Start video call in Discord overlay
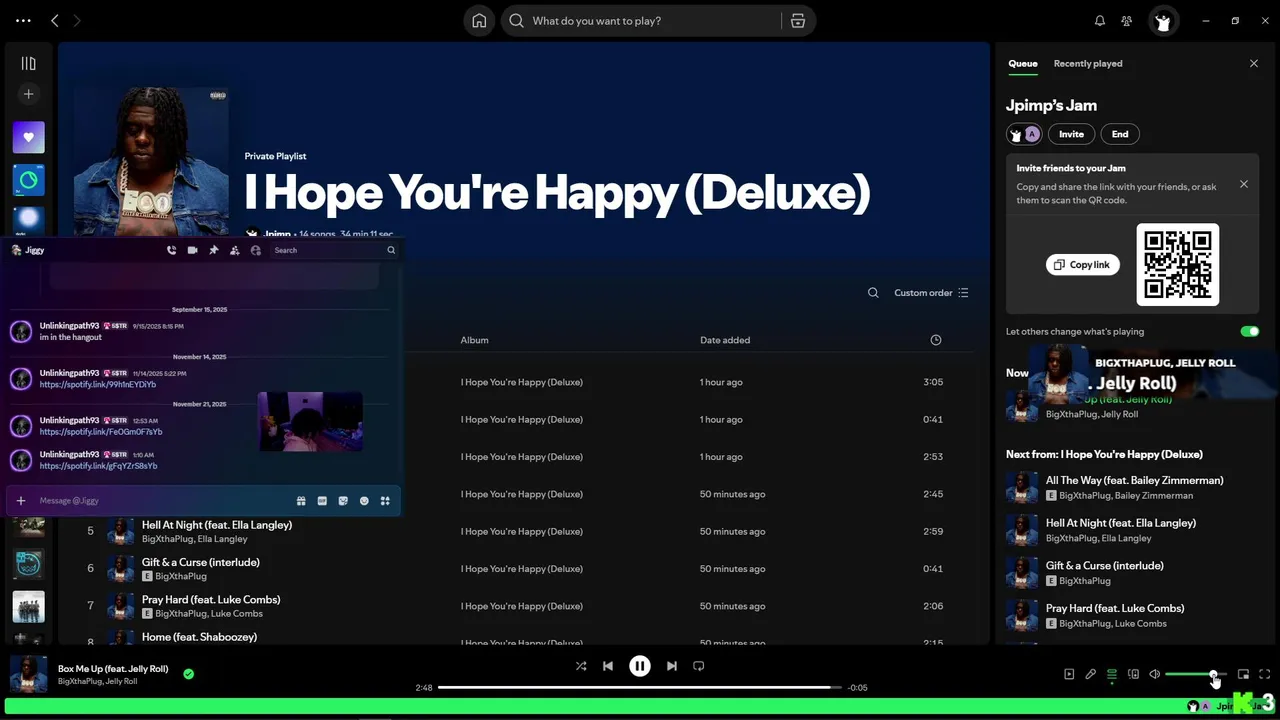Screen dimensions: 1280x720 193,250
